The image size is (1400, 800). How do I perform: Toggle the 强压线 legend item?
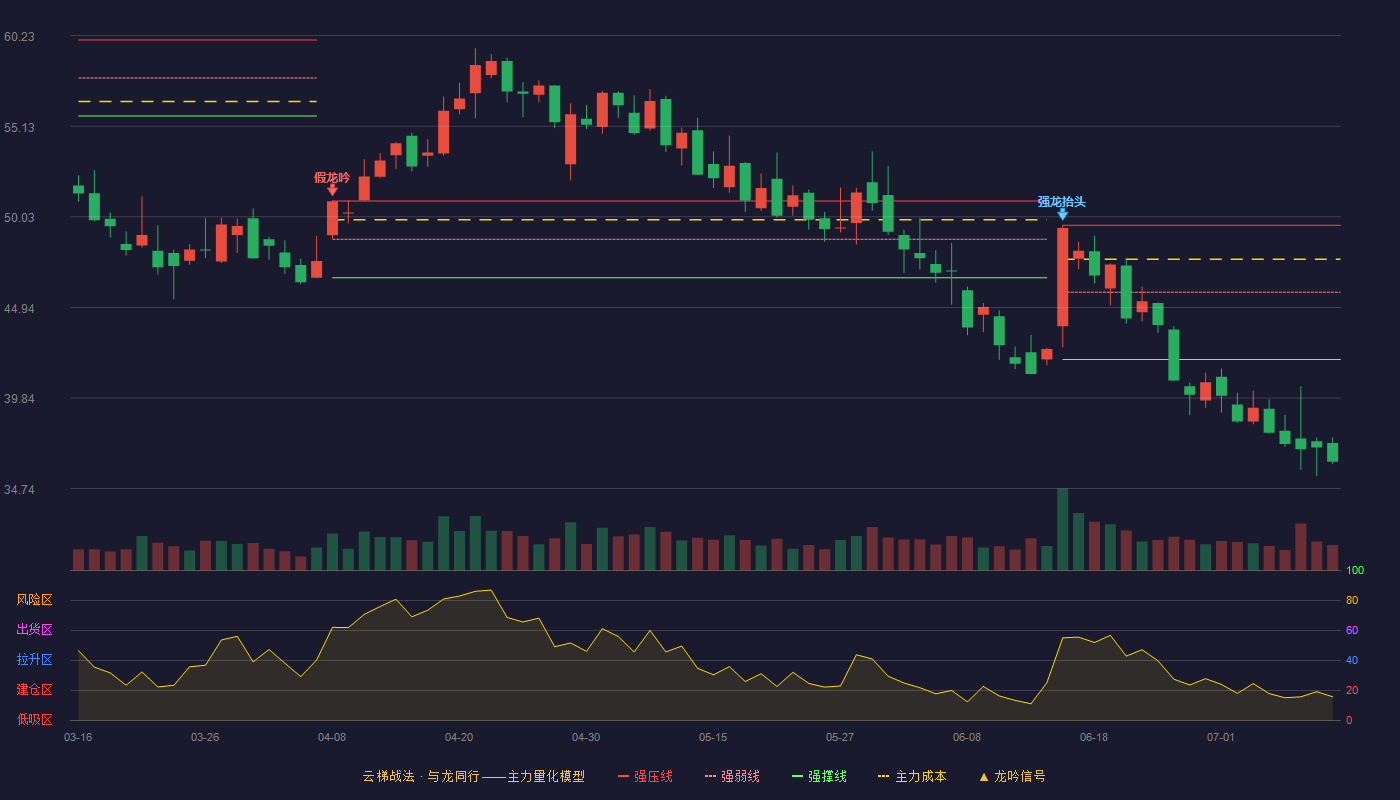(645, 776)
